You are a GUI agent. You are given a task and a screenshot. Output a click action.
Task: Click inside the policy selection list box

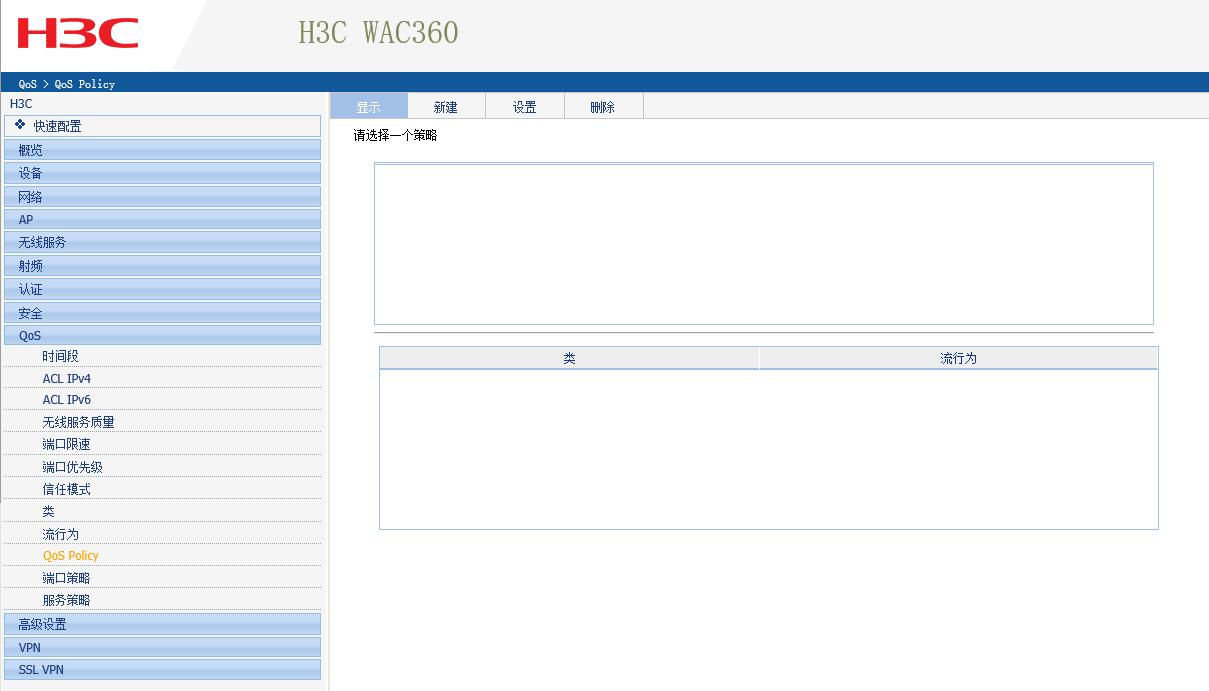tap(764, 244)
